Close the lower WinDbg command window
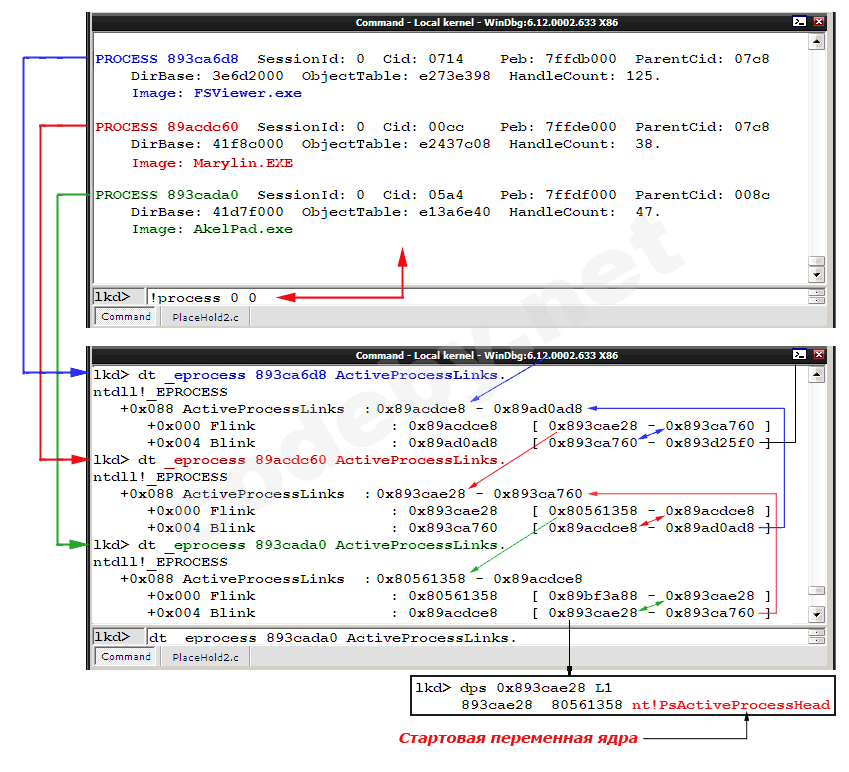Image resolution: width=849 pixels, height=772 pixels. tap(819, 355)
